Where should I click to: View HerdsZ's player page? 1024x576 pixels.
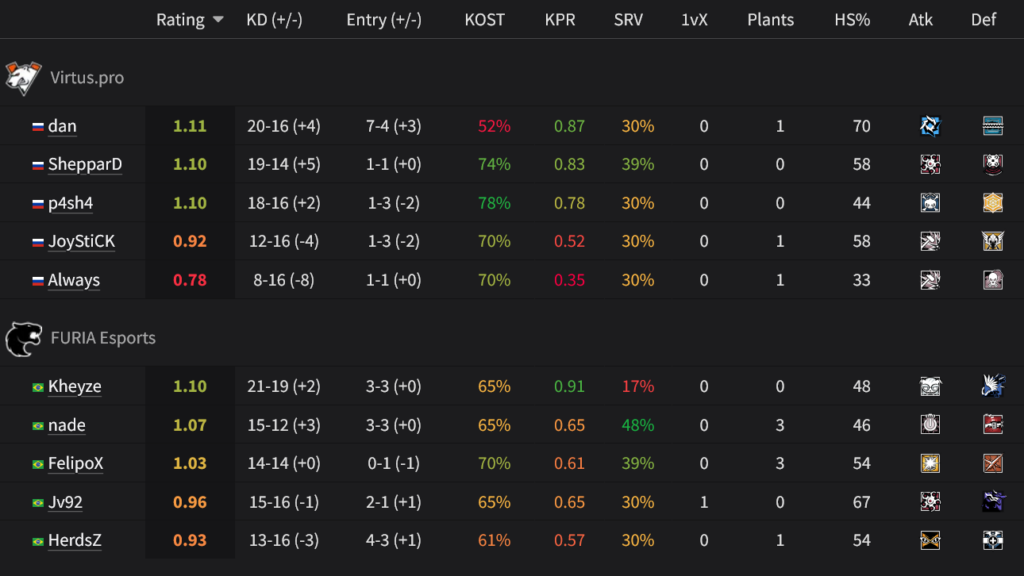coord(74,540)
